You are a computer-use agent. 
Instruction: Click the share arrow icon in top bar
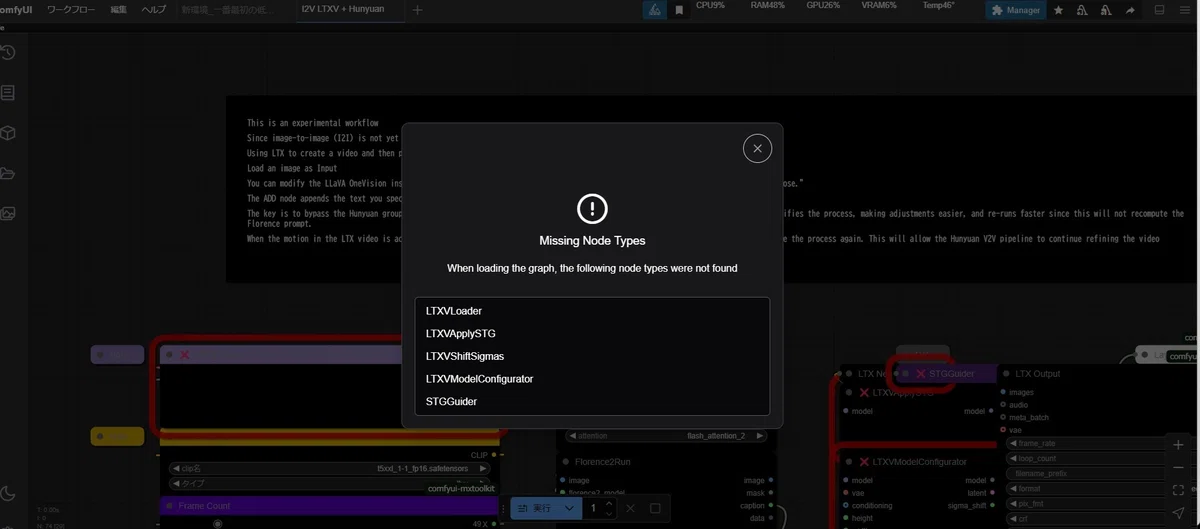[x=1130, y=10]
